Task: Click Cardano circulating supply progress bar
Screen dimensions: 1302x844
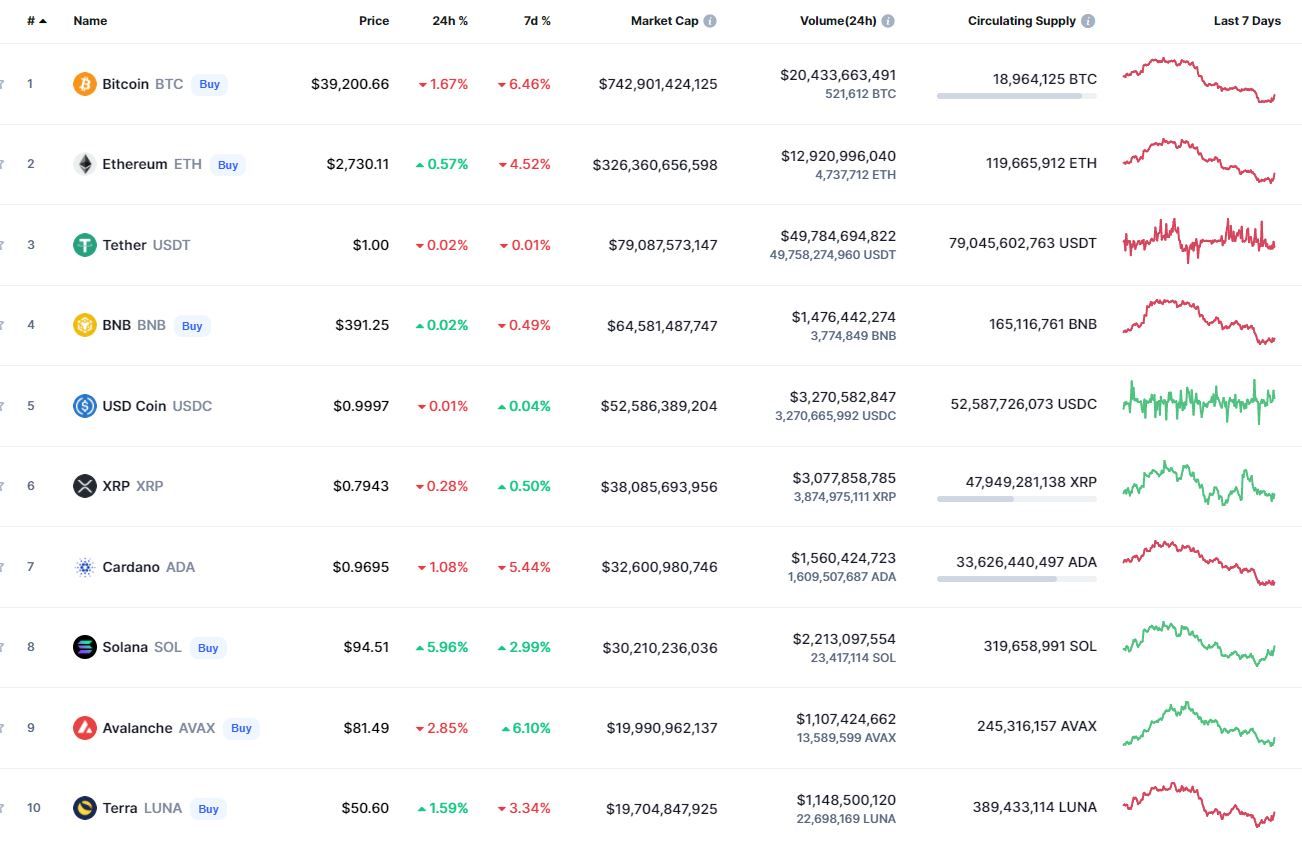Action: coord(1017,579)
